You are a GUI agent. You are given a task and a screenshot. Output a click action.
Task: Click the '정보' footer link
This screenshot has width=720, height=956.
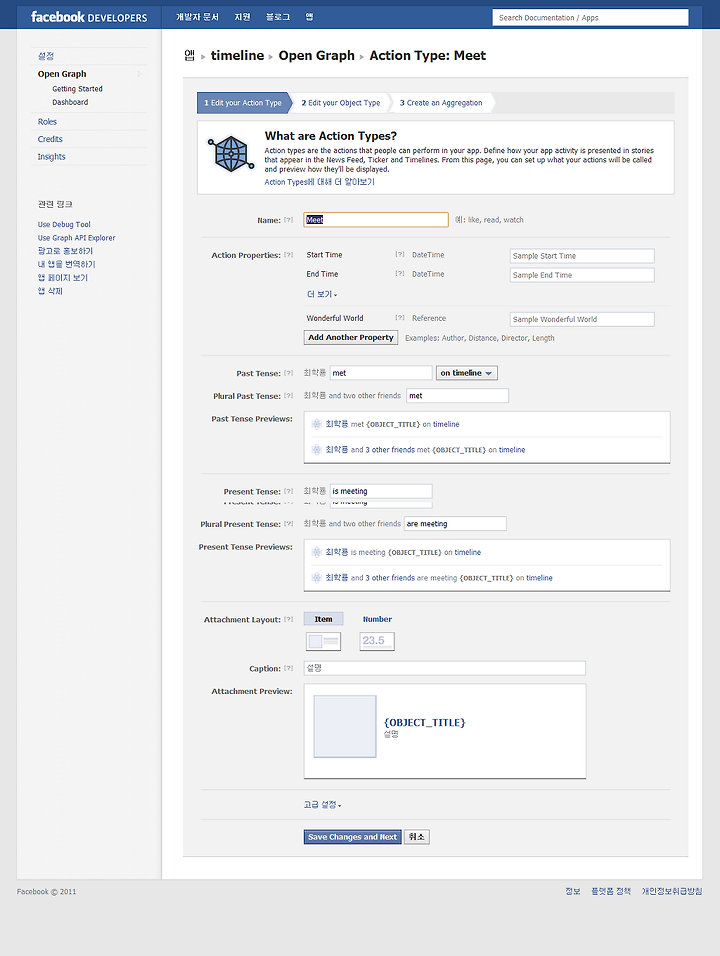pos(572,891)
